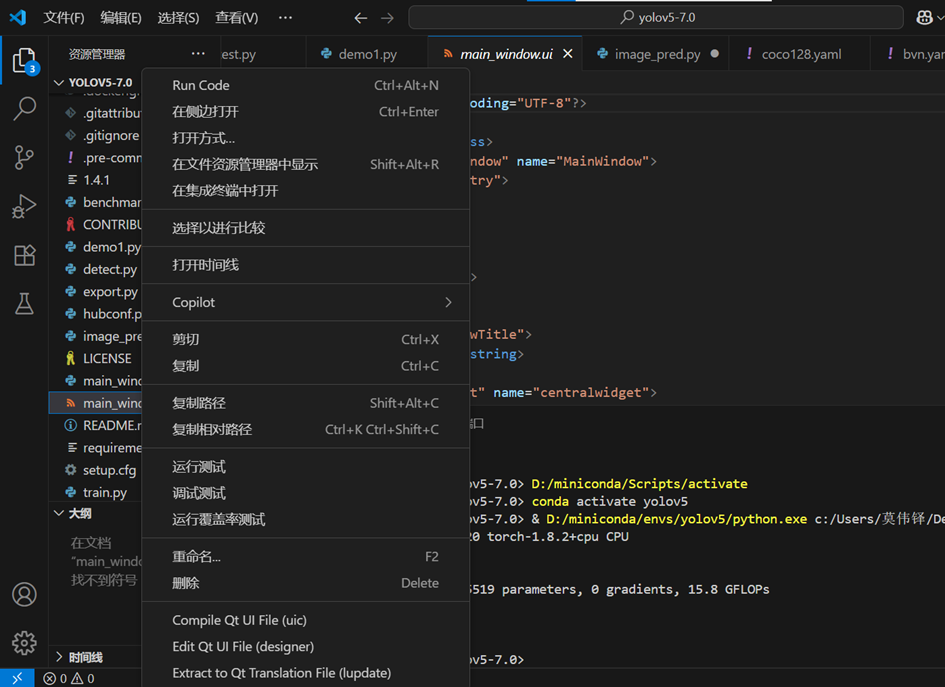Screen dimensions: 945x687
Task: Open the Explorer view in activity bar
Action: coord(25,61)
